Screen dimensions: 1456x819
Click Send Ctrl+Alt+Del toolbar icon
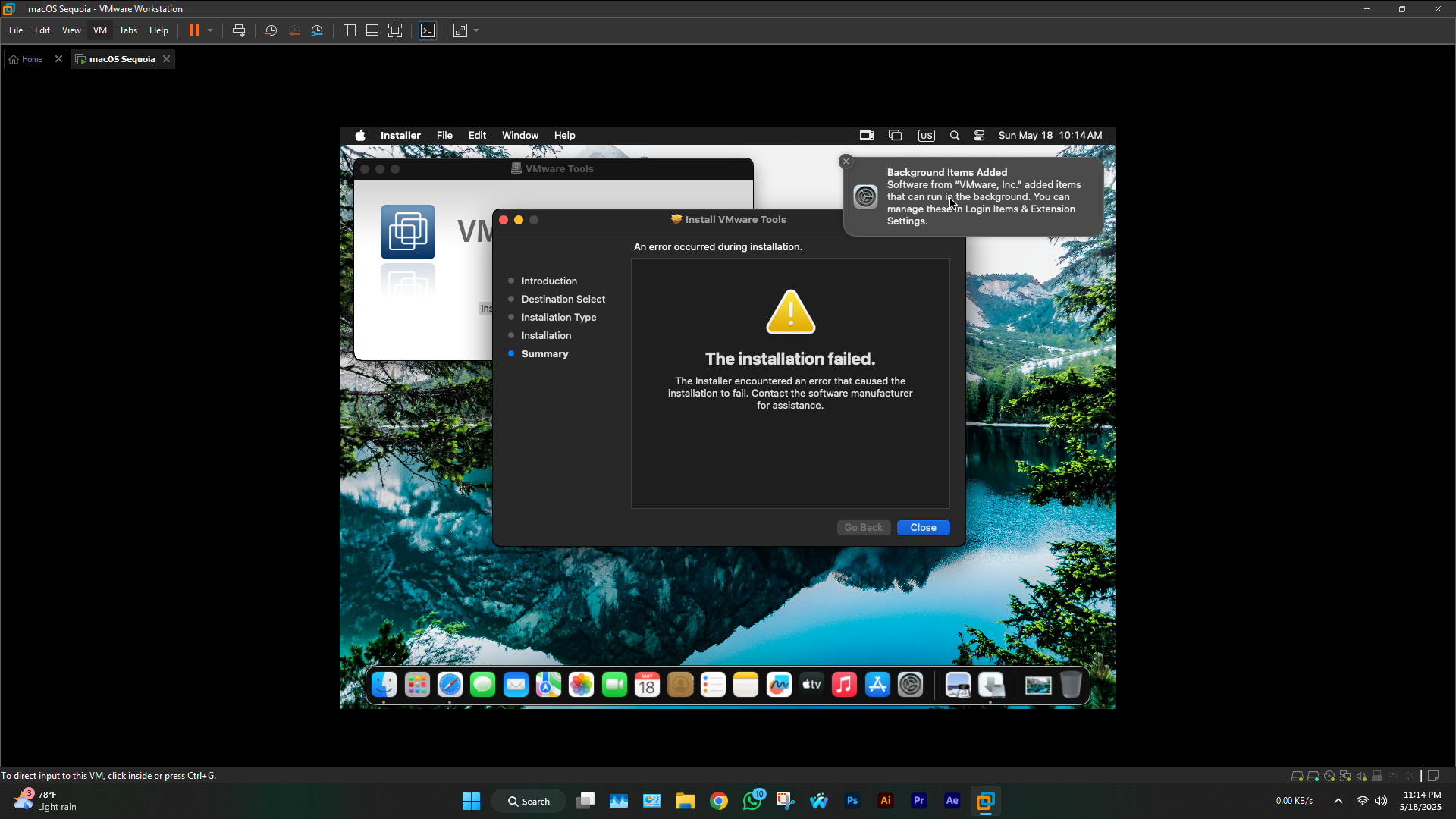[x=239, y=30]
